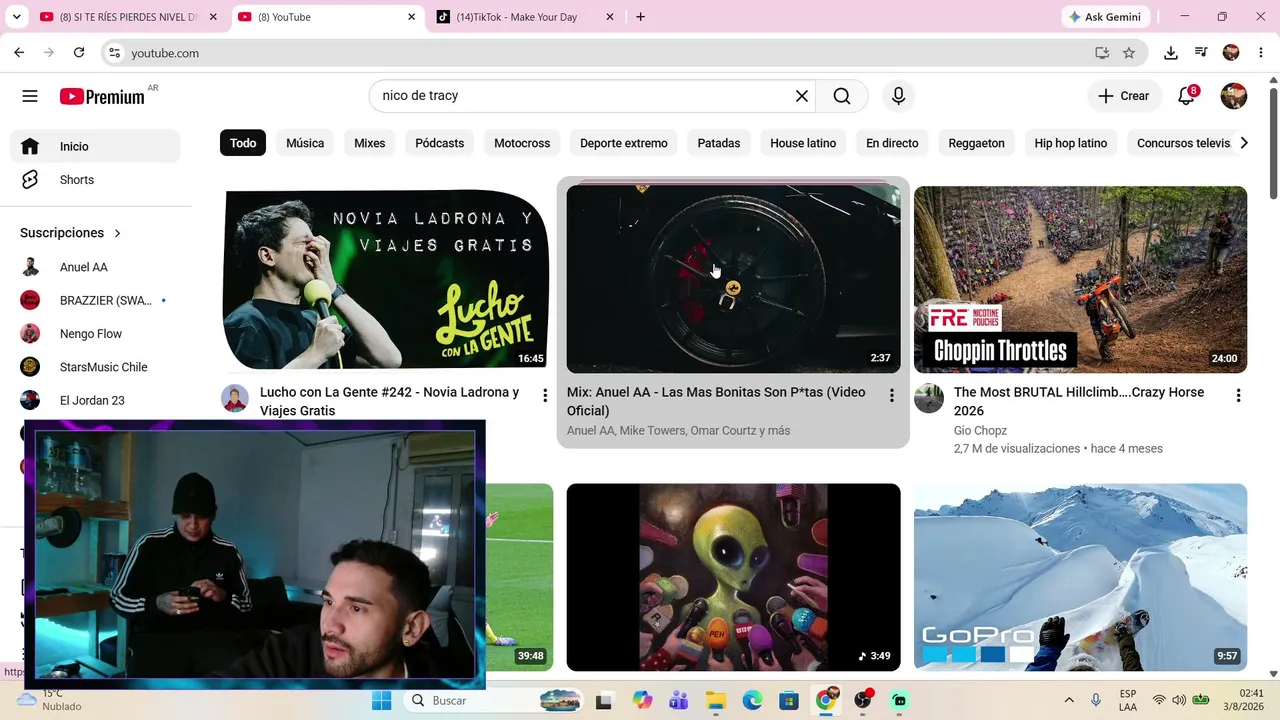Select the Reggaeton filter chip
The width and height of the screenshot is (1280, 720).
976,143
